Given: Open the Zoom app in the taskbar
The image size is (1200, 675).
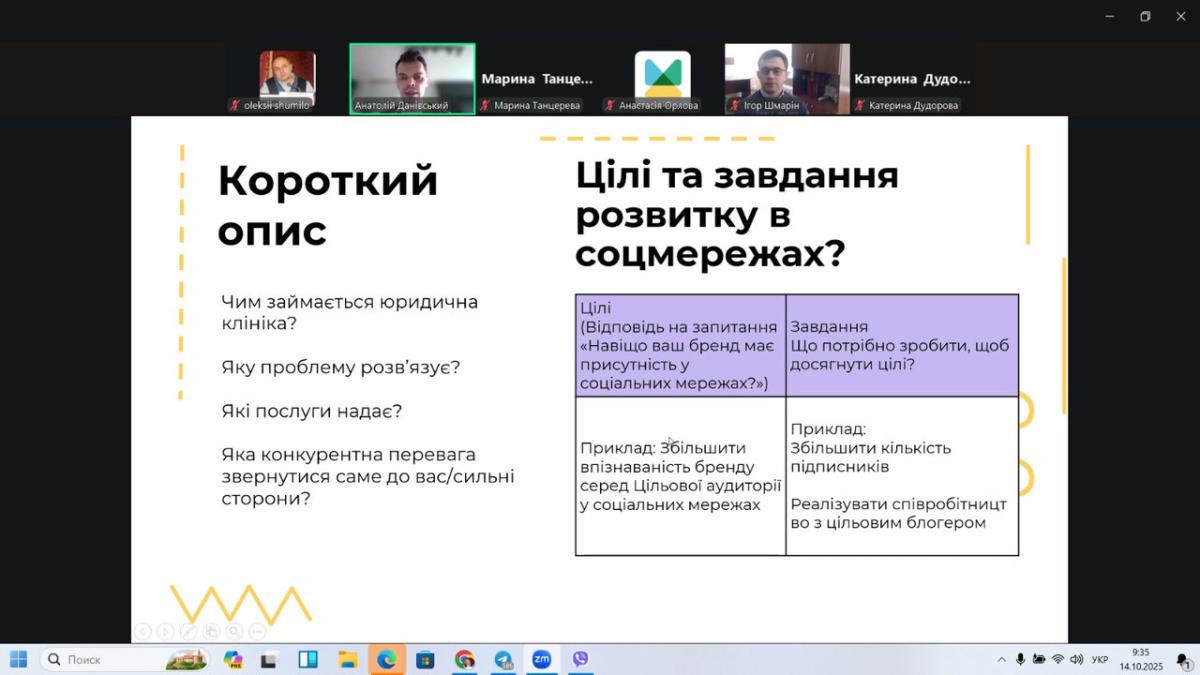Looking at the screenshot, I should point(541,659).
